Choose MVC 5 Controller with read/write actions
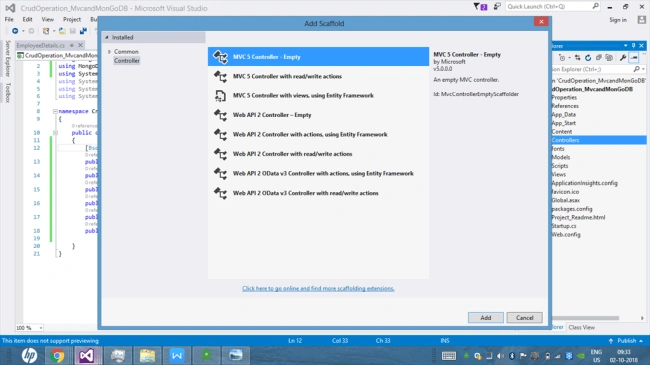Image resolution: width=650 pixels, height=365 pixels. click(x=318, y=76)
